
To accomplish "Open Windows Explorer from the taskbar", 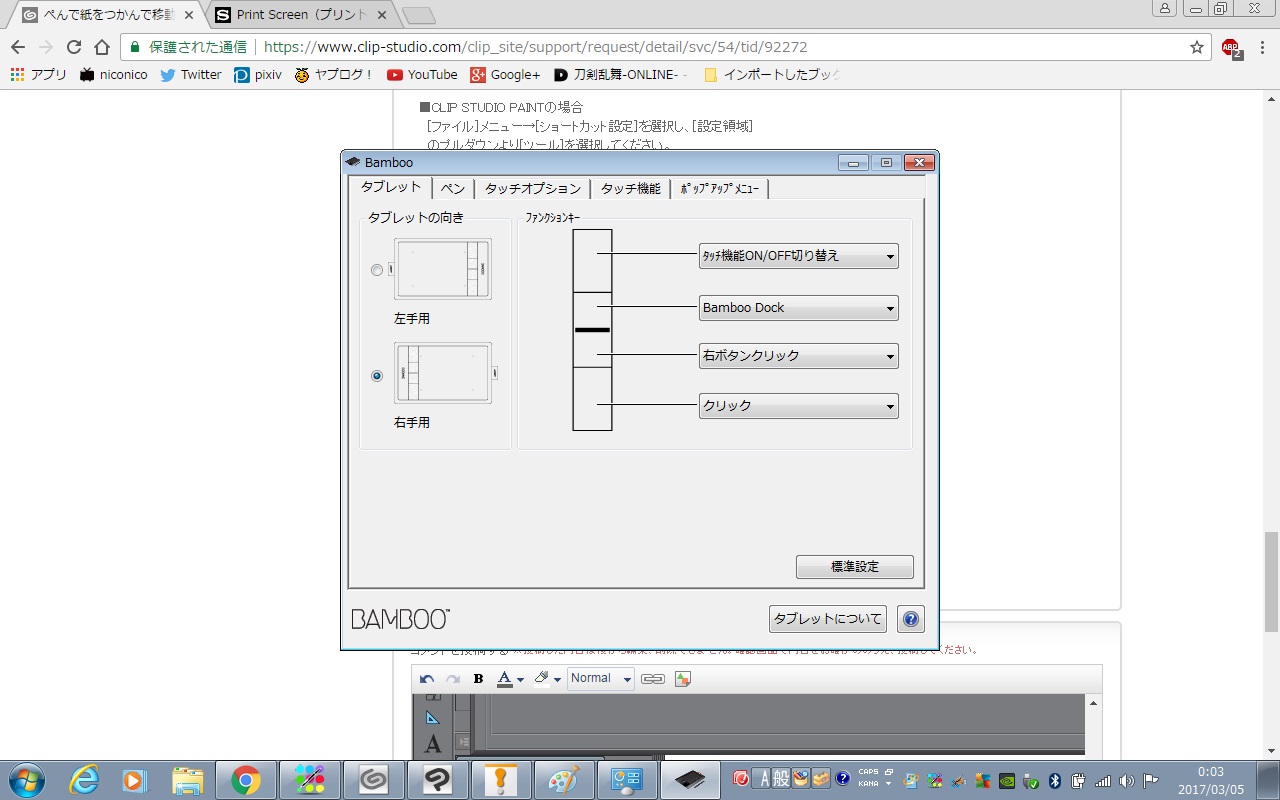I will pyautogui.click(x=188, y=780).
